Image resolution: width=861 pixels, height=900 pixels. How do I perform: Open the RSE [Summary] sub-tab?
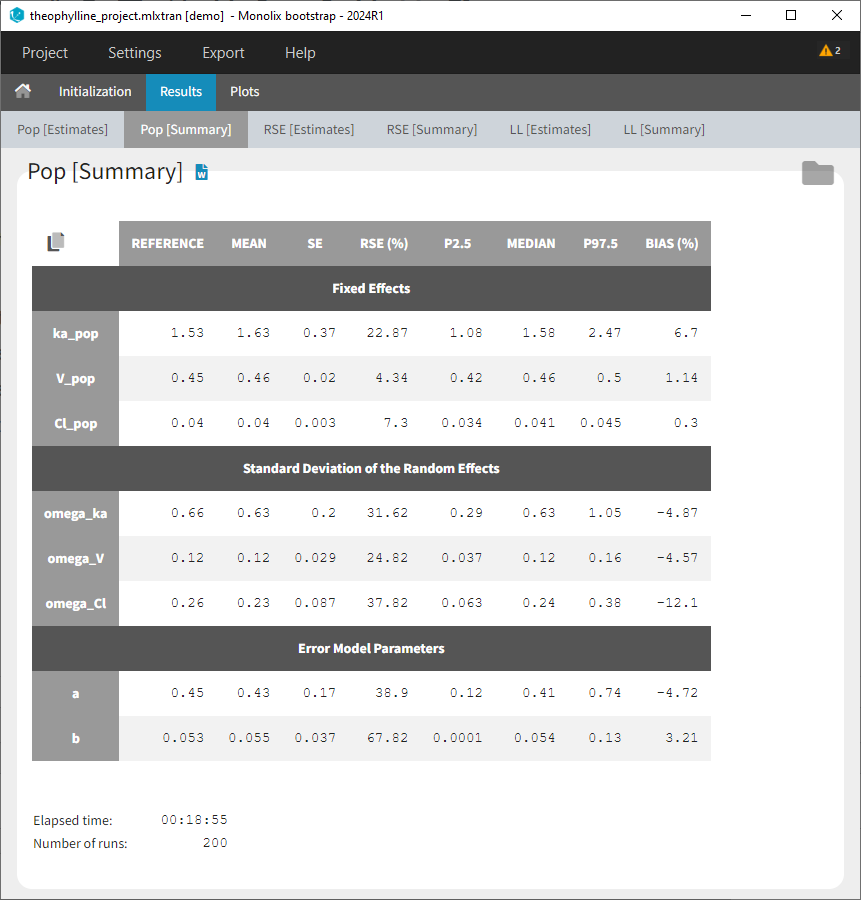[x=432, y=130]
